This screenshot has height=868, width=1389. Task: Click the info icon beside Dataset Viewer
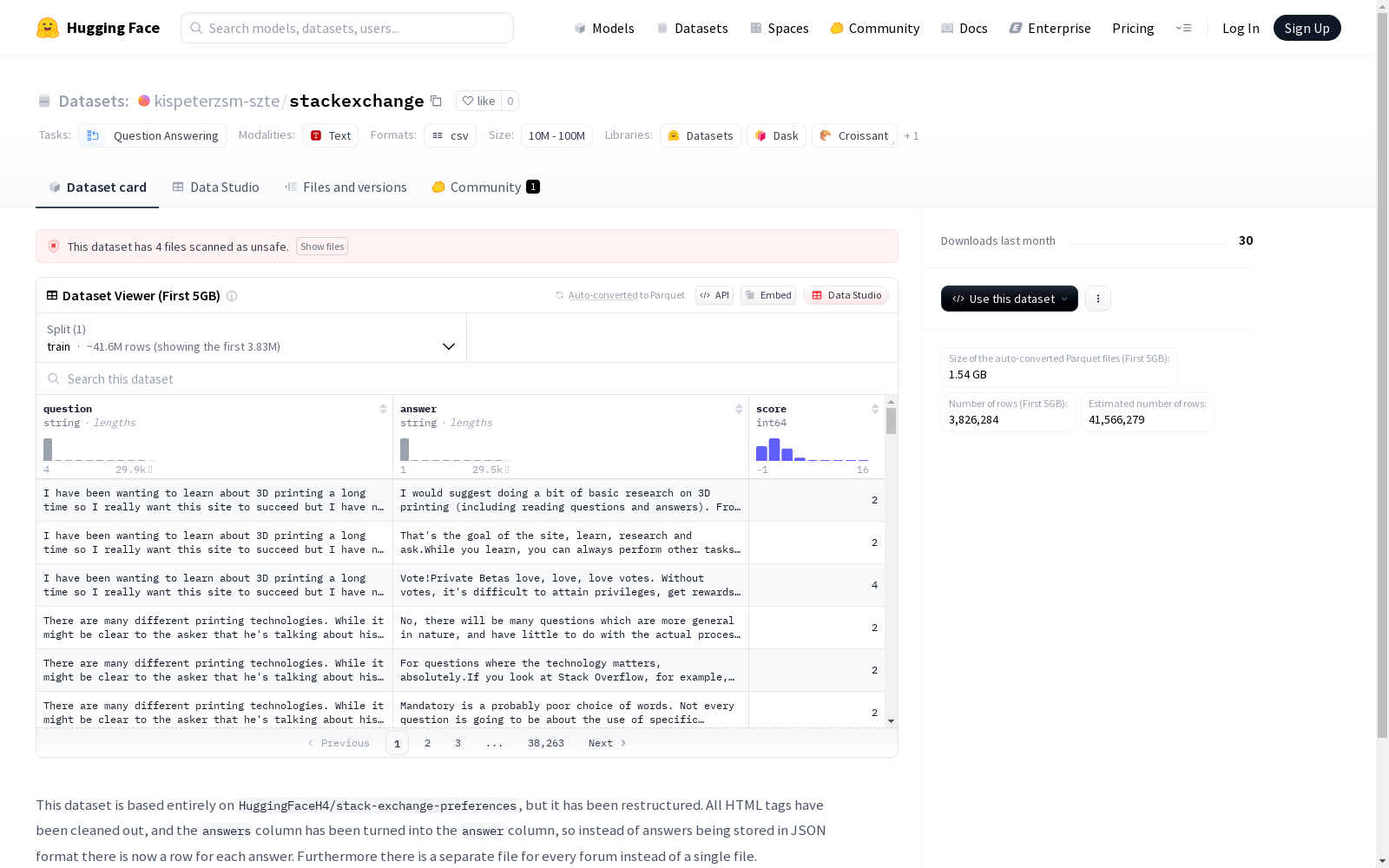232,296
